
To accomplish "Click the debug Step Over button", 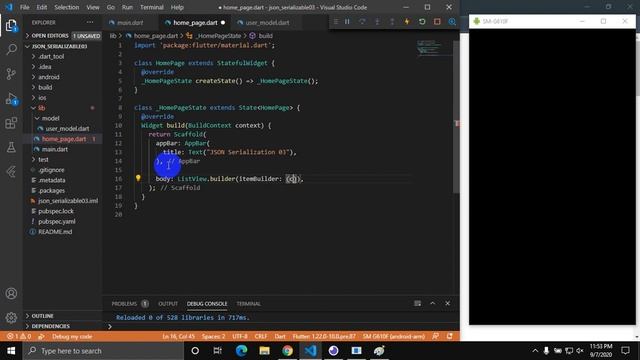I will coord(362,22).
